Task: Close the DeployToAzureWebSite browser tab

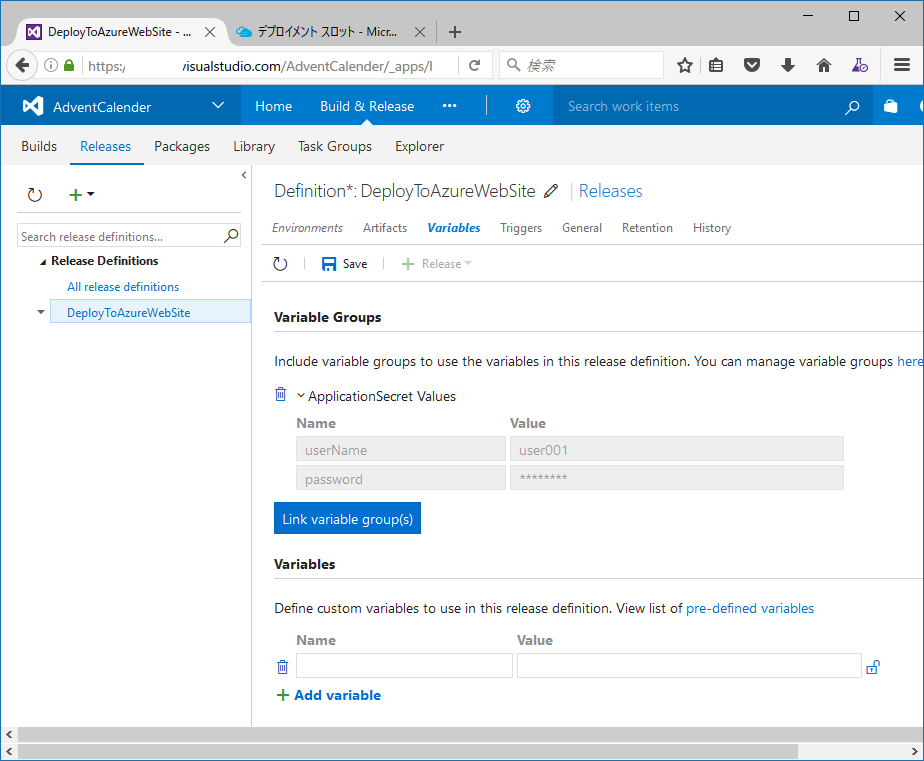Action: tap(210, 32)
